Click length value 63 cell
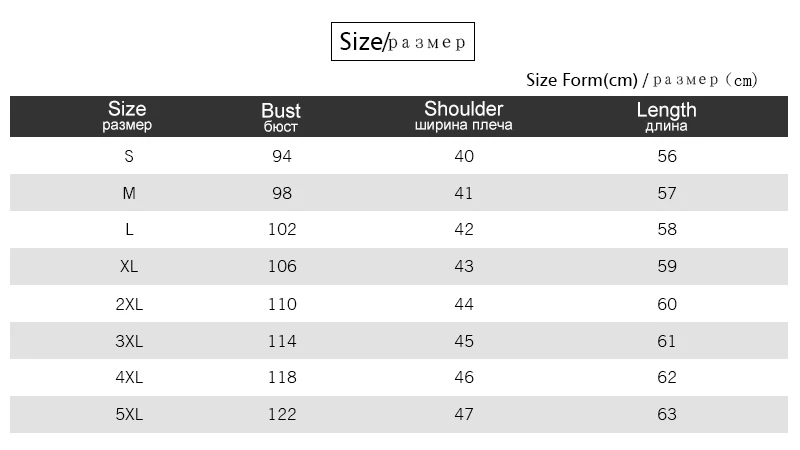Image resolution: width=800 pixels, height=450 pixels. point(667,414)
